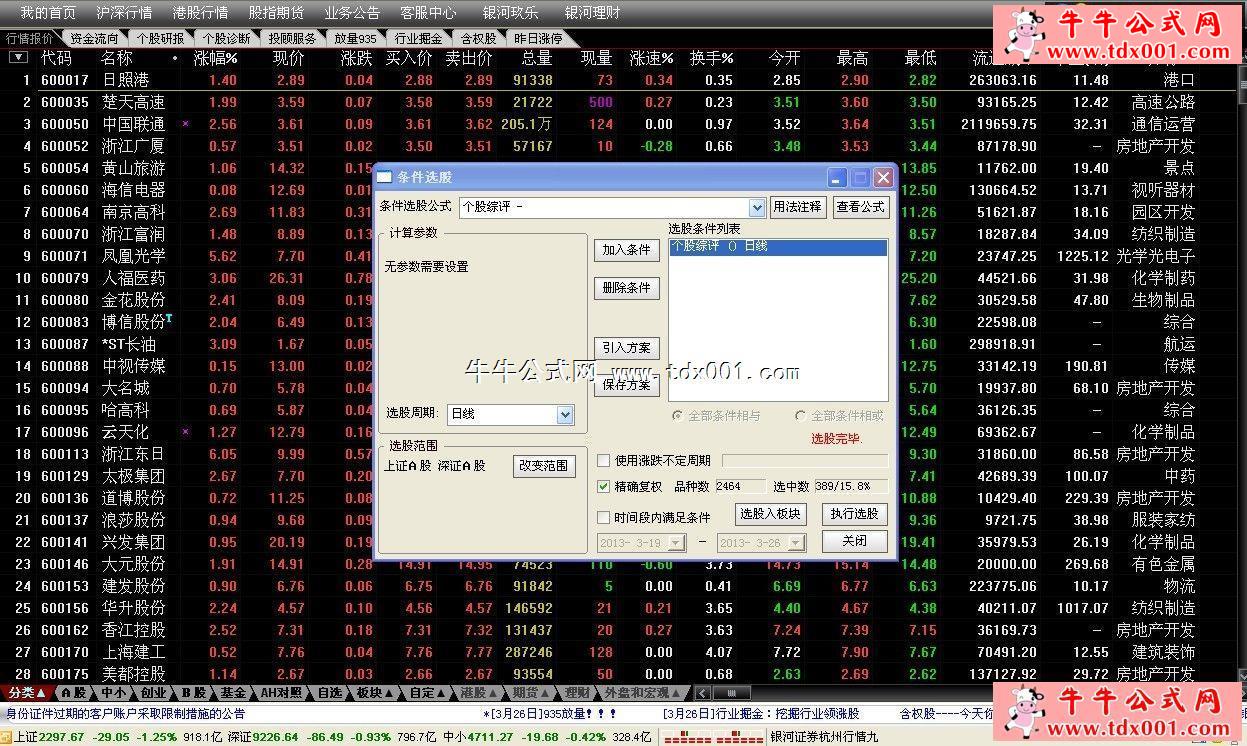The image size is (1247, 746).
Task: Switch to the 资金流向 tab
Action: click(94, 39)
